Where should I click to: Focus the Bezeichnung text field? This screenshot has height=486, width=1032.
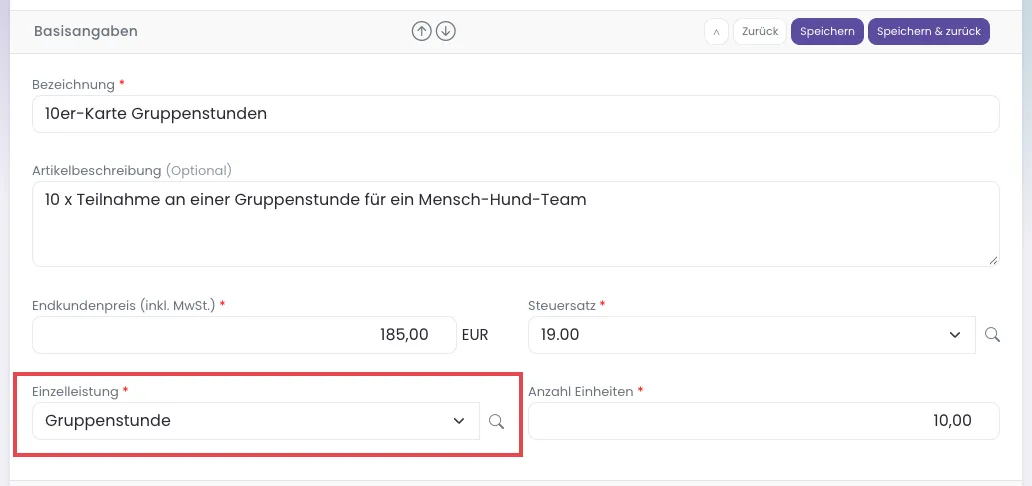coord(516,114)
